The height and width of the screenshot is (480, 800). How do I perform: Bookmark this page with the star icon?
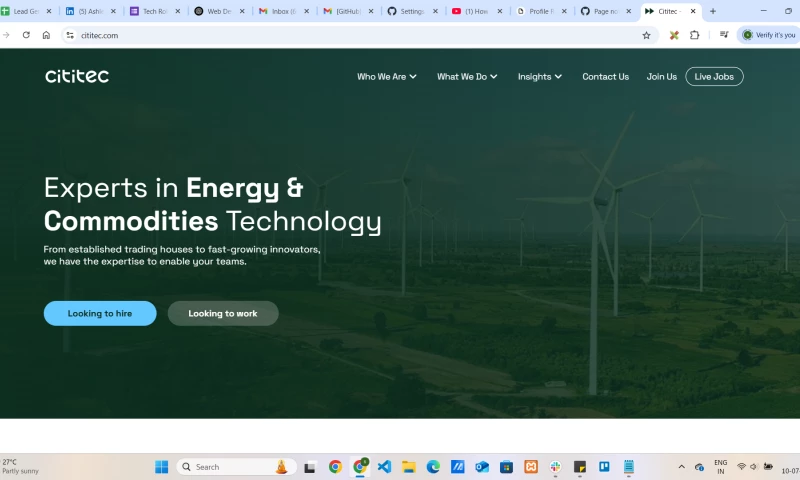point(646,35)
